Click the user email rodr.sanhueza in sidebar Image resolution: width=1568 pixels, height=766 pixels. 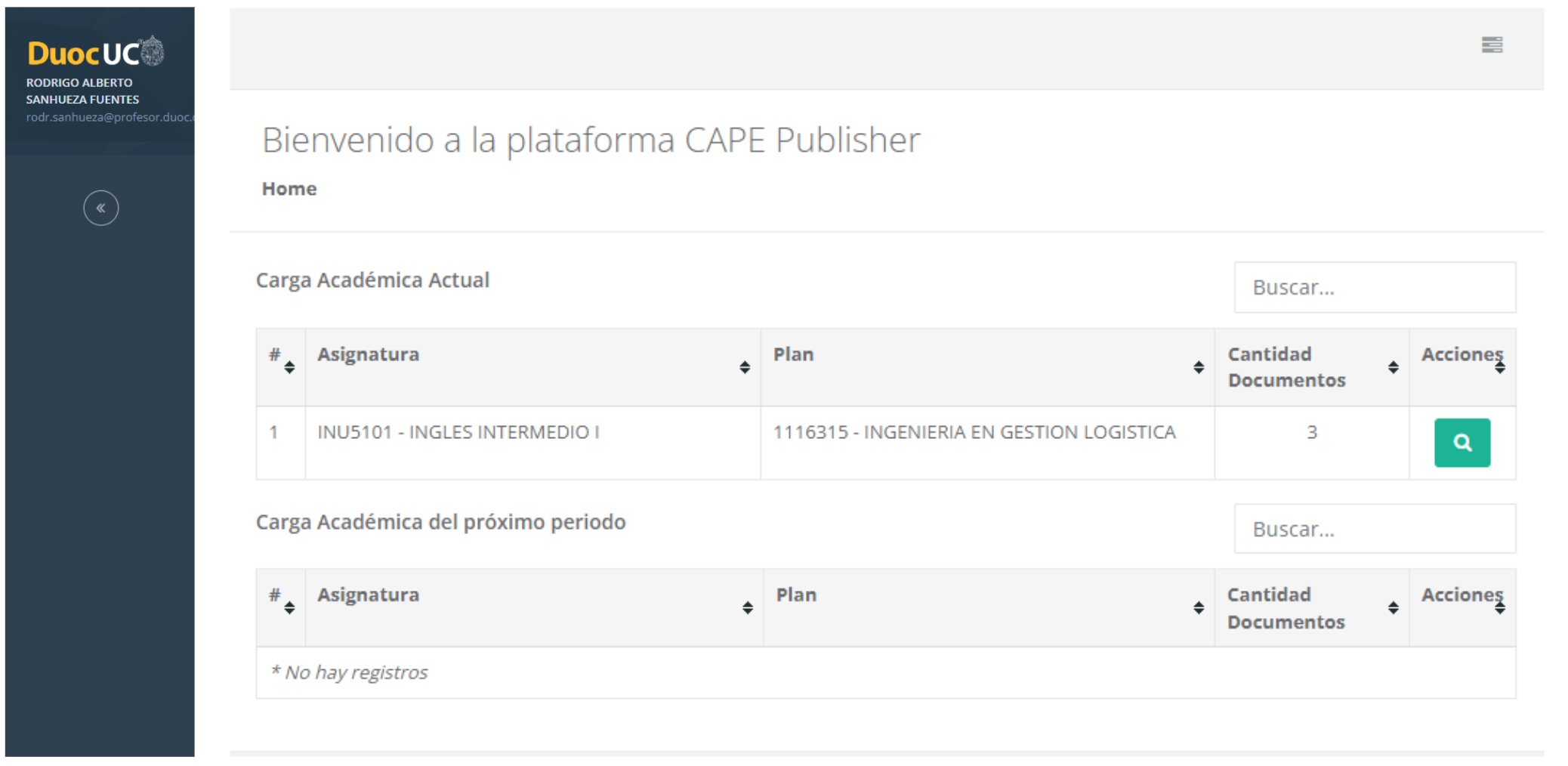point(110,117)
